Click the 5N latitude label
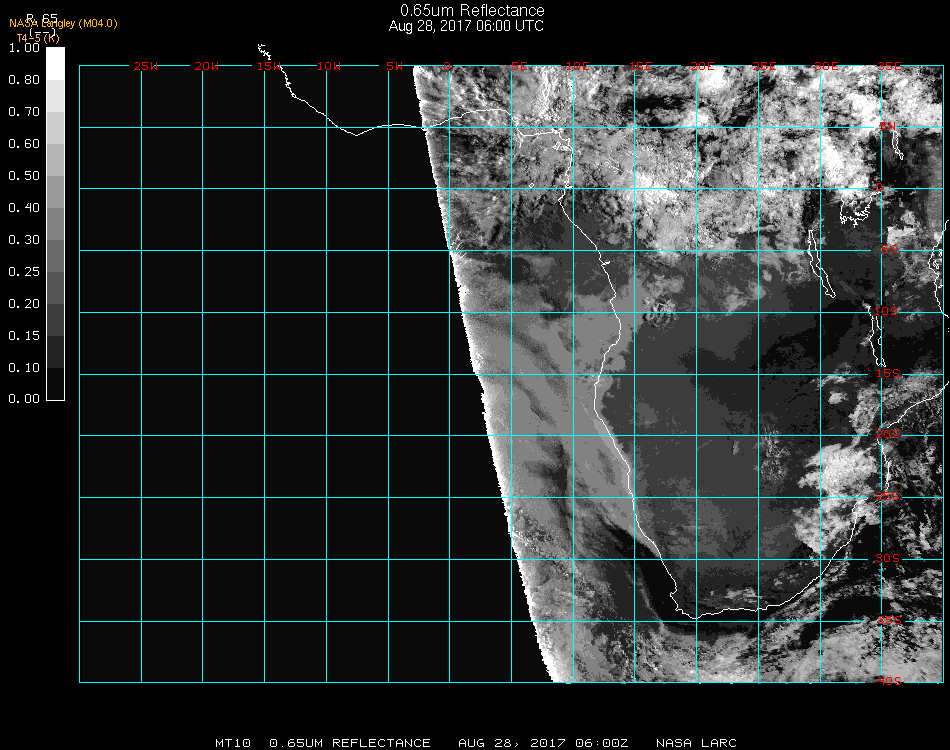The width and height of the screenshot is (950, 750). click(887, 127)
